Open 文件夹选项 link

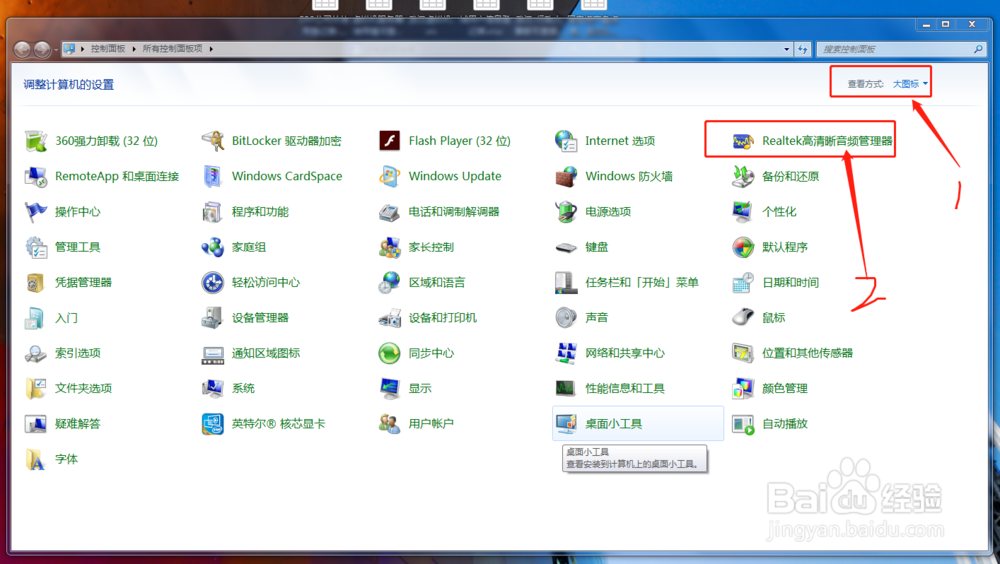(83, 388)
